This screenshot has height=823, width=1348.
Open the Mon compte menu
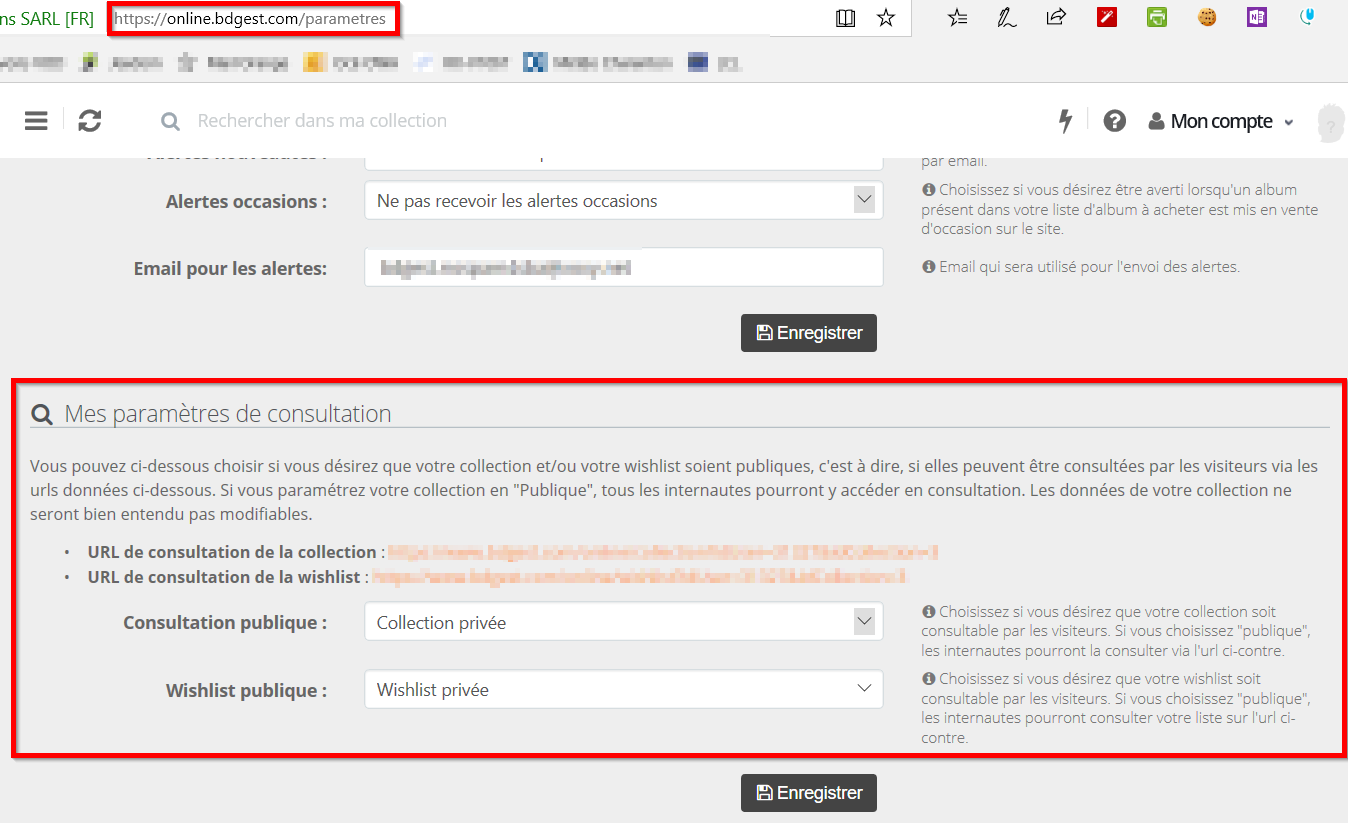point(1221,121)
